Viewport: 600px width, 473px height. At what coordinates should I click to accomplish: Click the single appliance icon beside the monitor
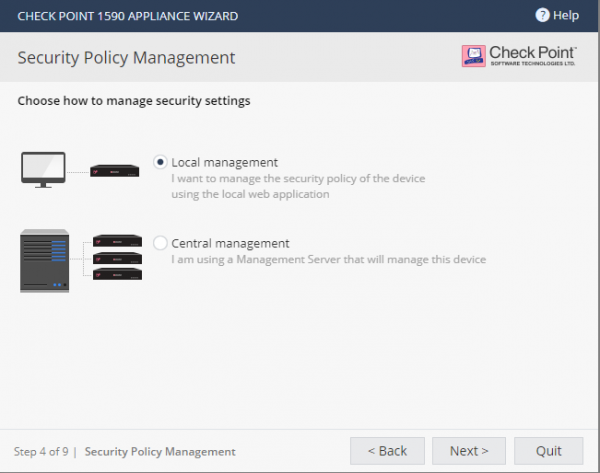(x=114, y=170)
